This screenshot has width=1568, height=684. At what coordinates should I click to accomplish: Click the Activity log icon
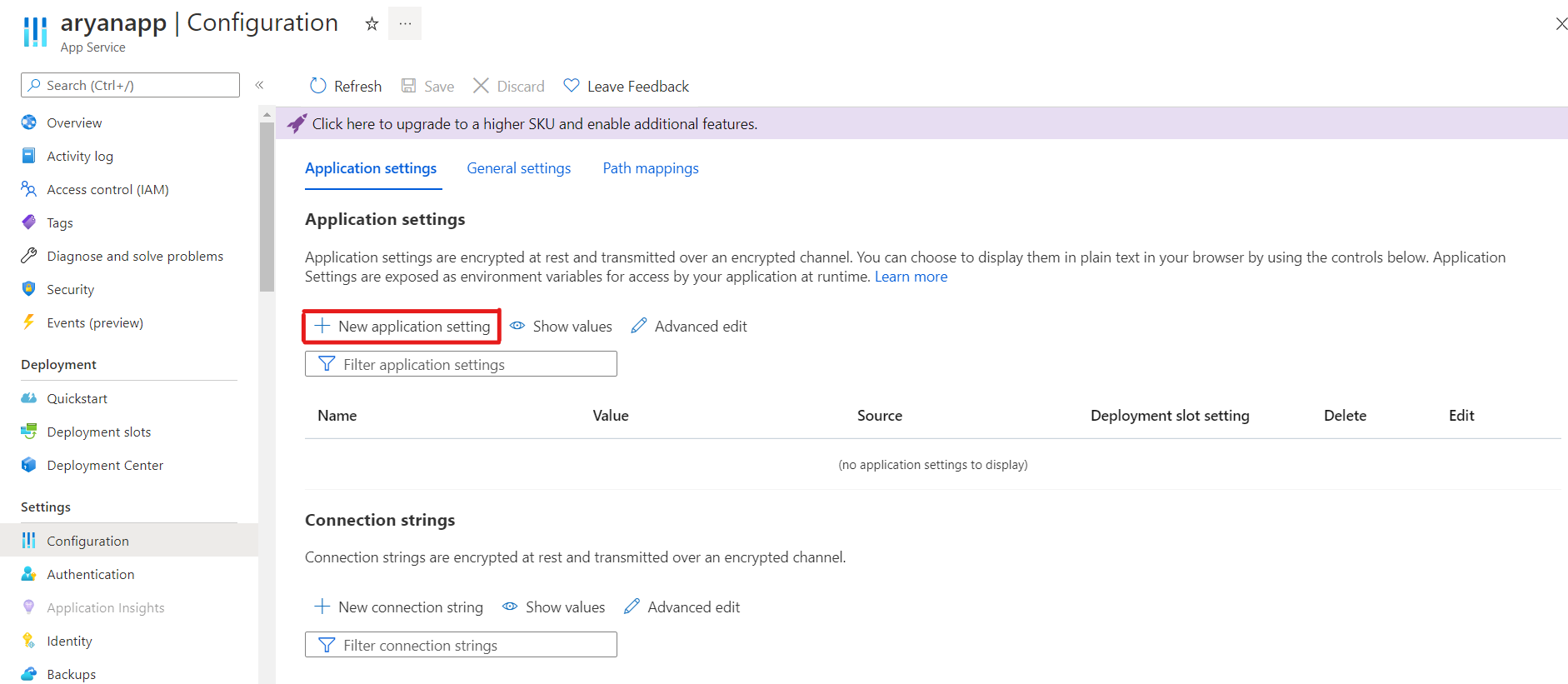pyautogui.click(x=28, y=156)
